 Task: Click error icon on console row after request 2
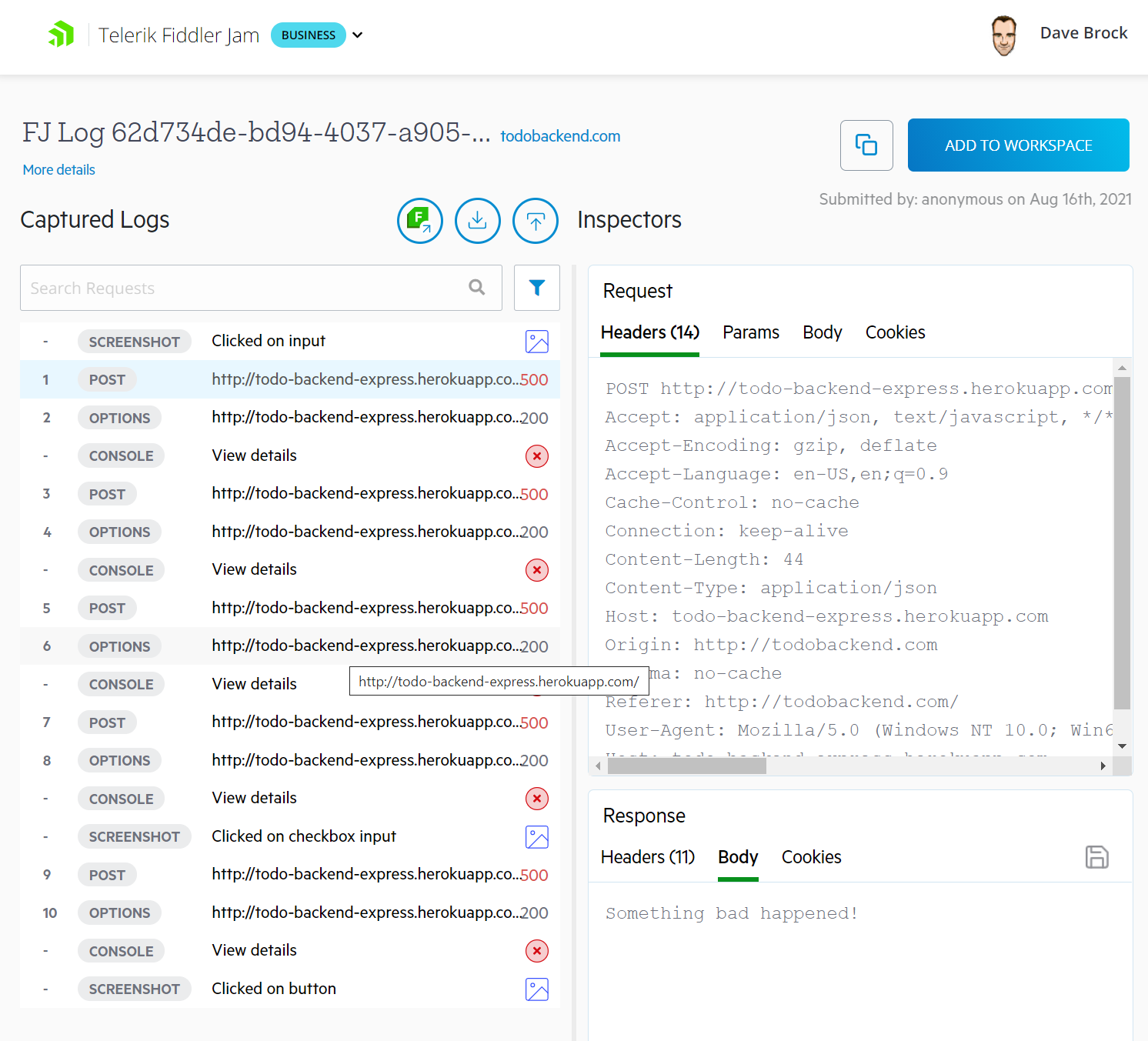pos(537,456)
